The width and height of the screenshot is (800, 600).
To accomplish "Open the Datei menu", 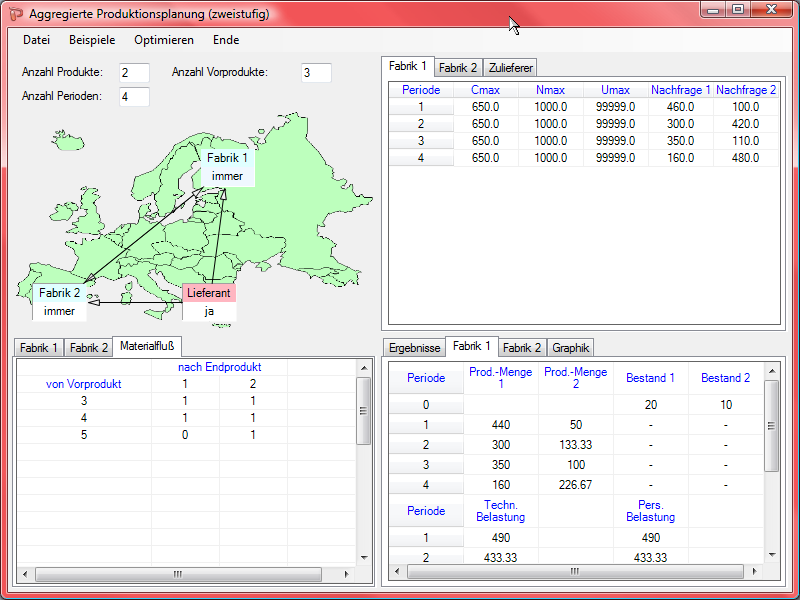I will 36,40.
